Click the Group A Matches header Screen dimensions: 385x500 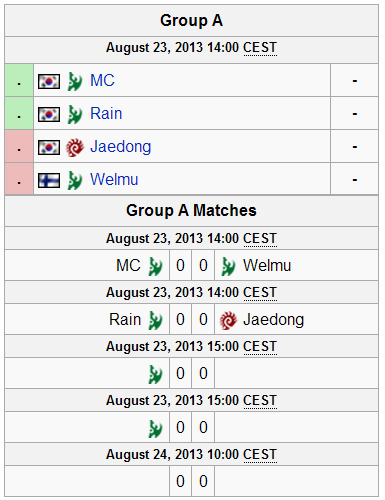(191, 211)
